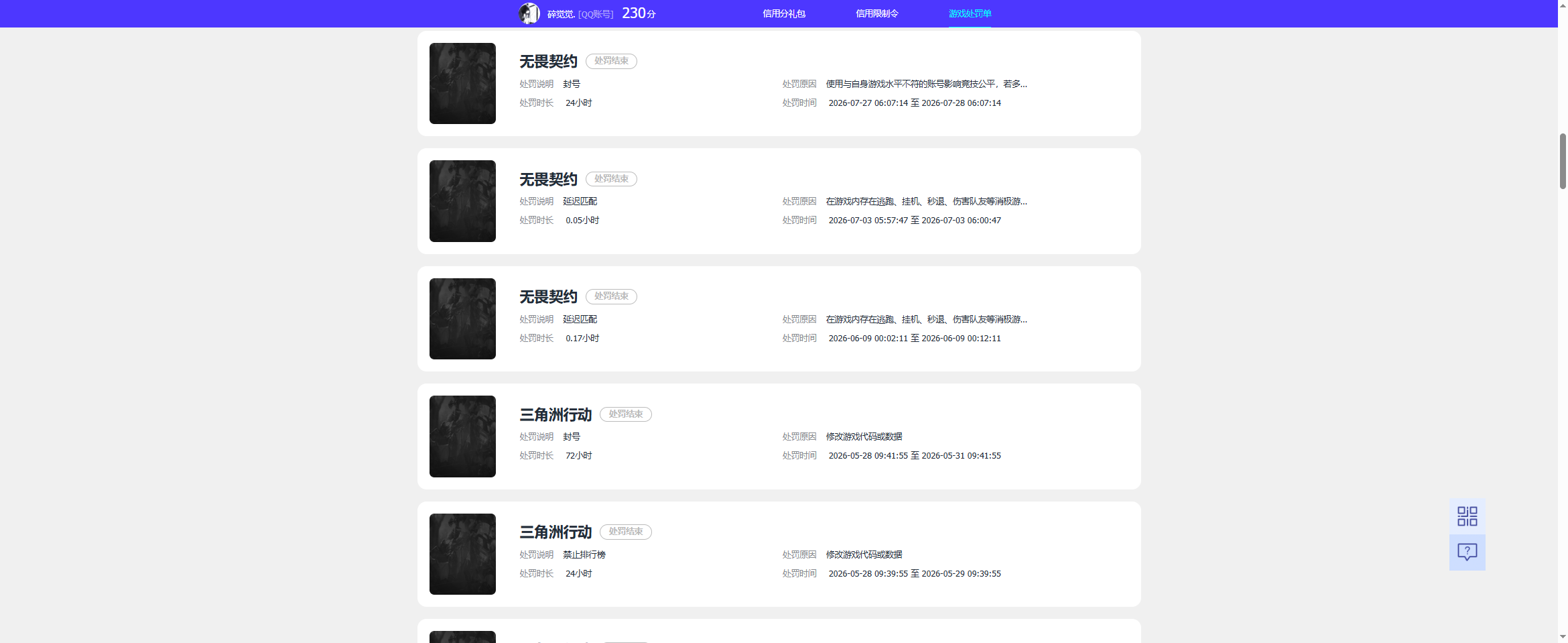Screen dimensions: 1568x643
Task: Select the 游戏处罚单 tab
Action: [x=970, y=13]
